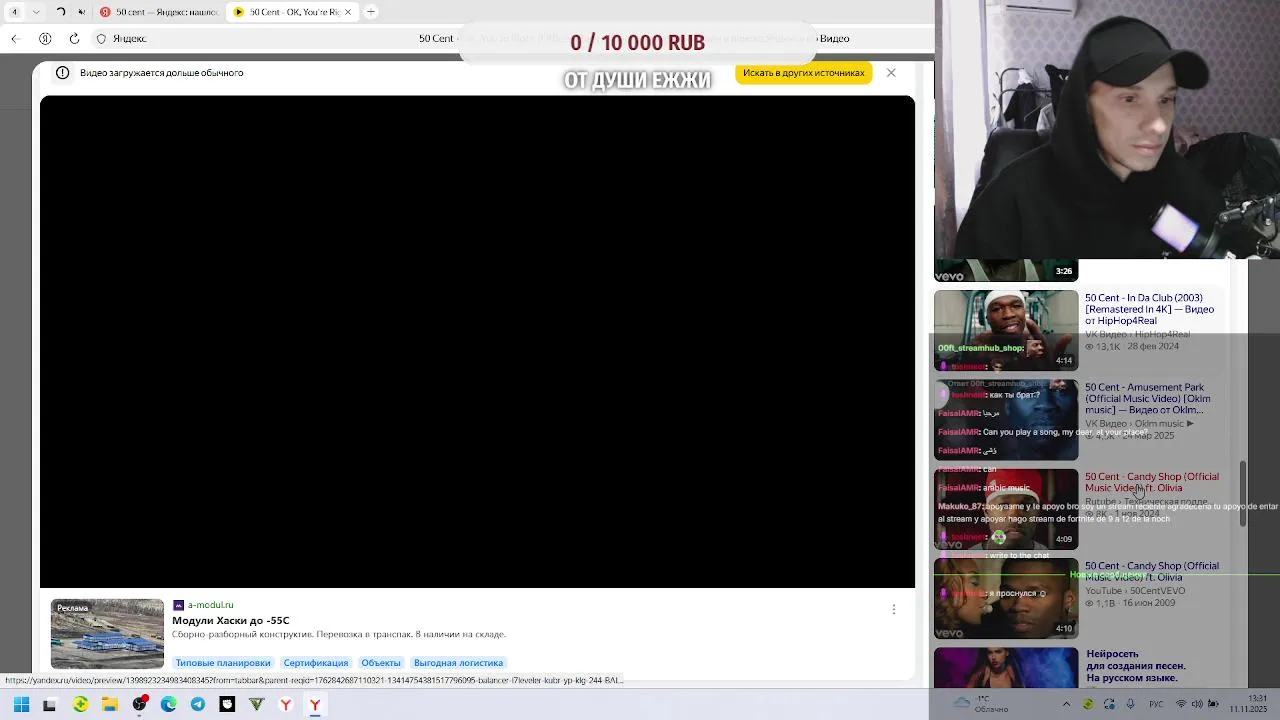Open the Amusement Park video thumbnail

point(1006,420)
